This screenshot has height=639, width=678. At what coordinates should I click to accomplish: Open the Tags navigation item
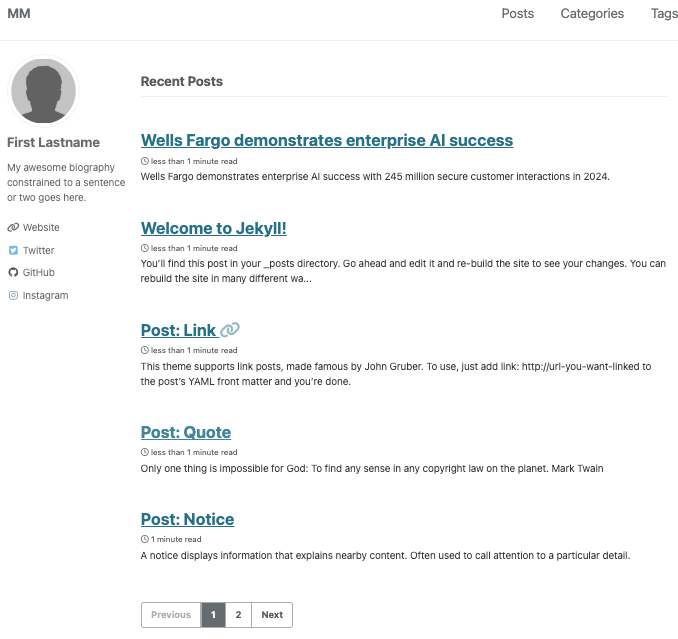point(664,13)
